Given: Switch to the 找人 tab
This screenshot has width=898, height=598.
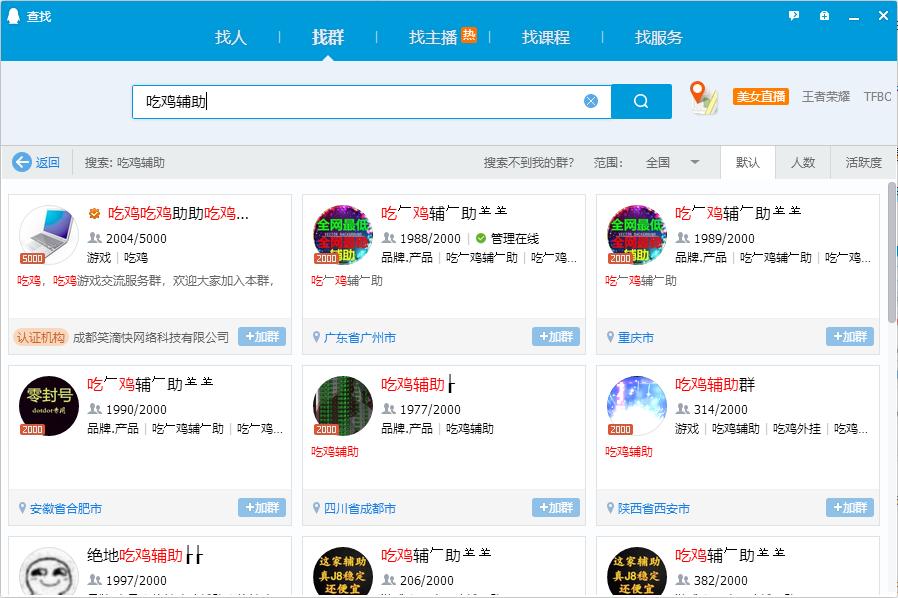Looking at the screenshot, I should pyautogui.click(x=231, y=37).
